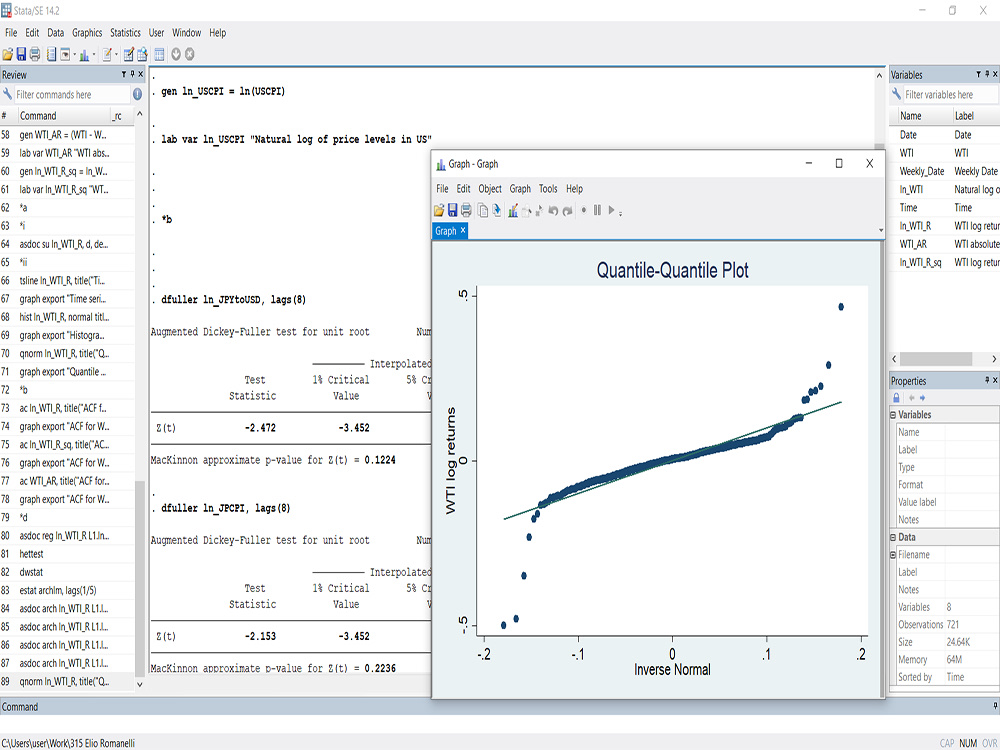The height and width of the screenshot is (750, 1000).
Task: Close the Properties panel
Action: click(995, 380)
